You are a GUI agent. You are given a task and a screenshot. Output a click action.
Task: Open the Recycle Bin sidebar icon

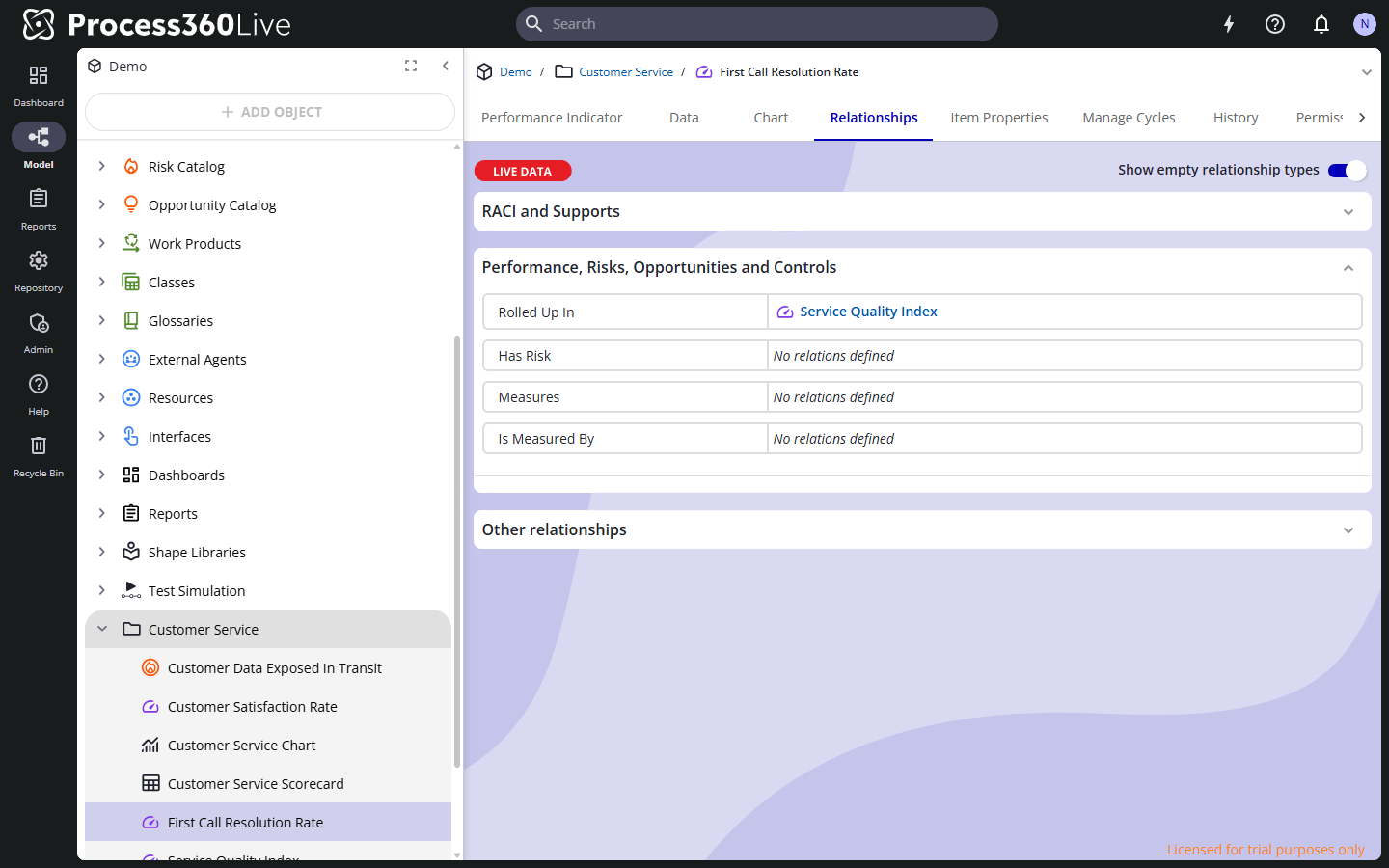click(x=39, y=446)
